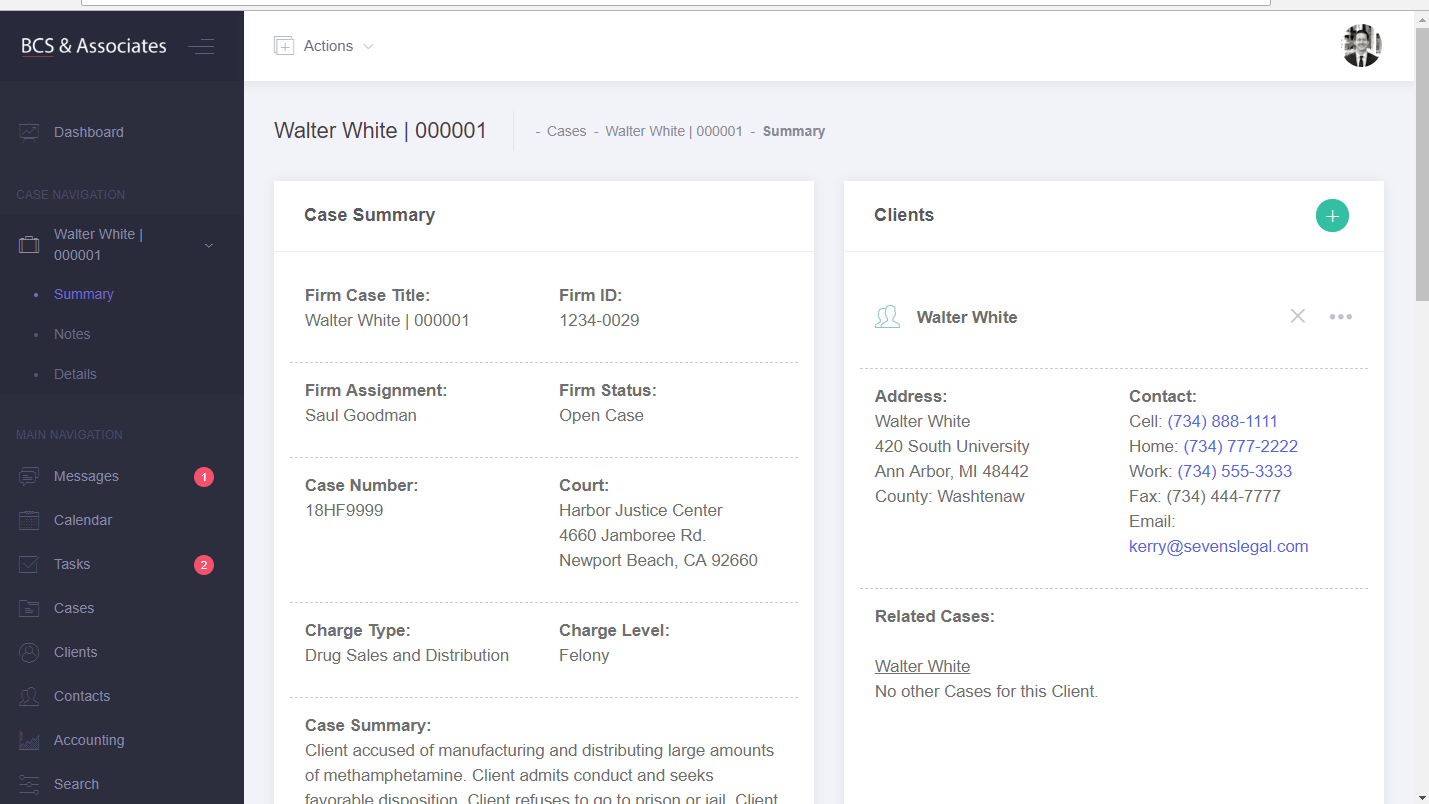Open Clients via its person icon
Viewport: 1429px width, 804px height.
coord(29,653)
